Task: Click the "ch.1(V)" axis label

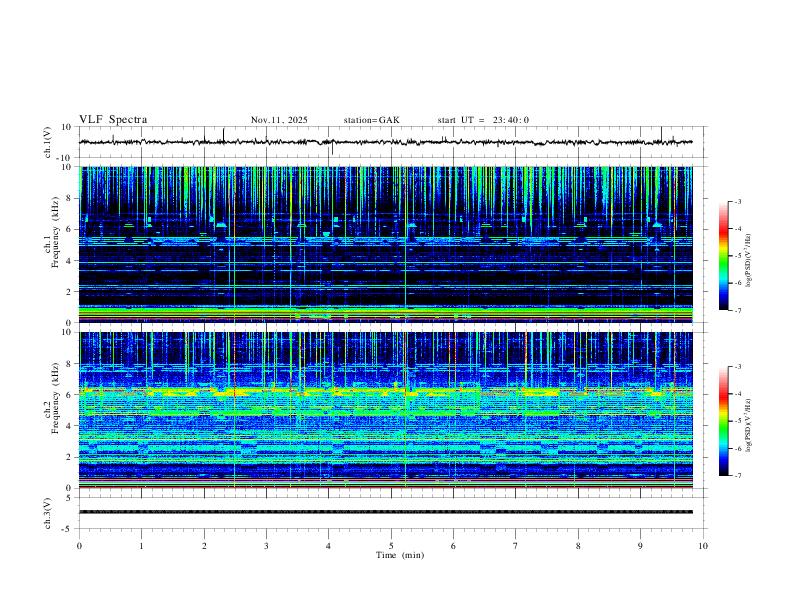Action: click(48, 142)
